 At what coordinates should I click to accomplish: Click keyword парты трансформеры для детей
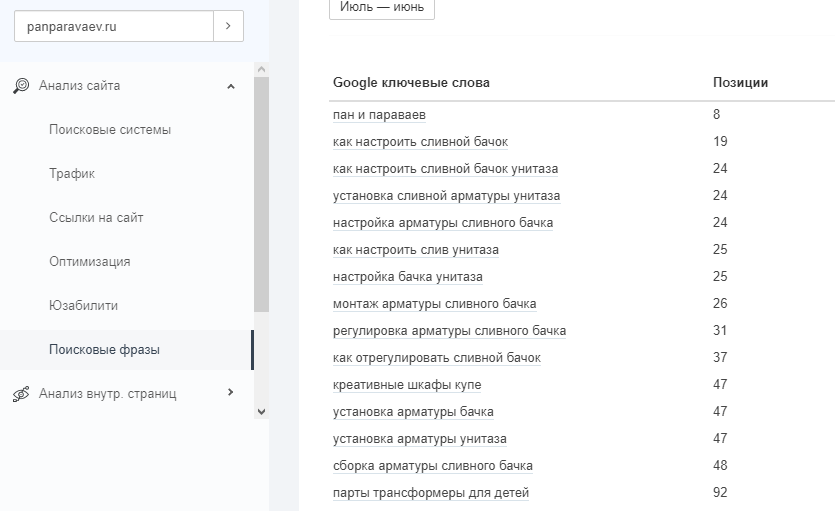[431, 493]
